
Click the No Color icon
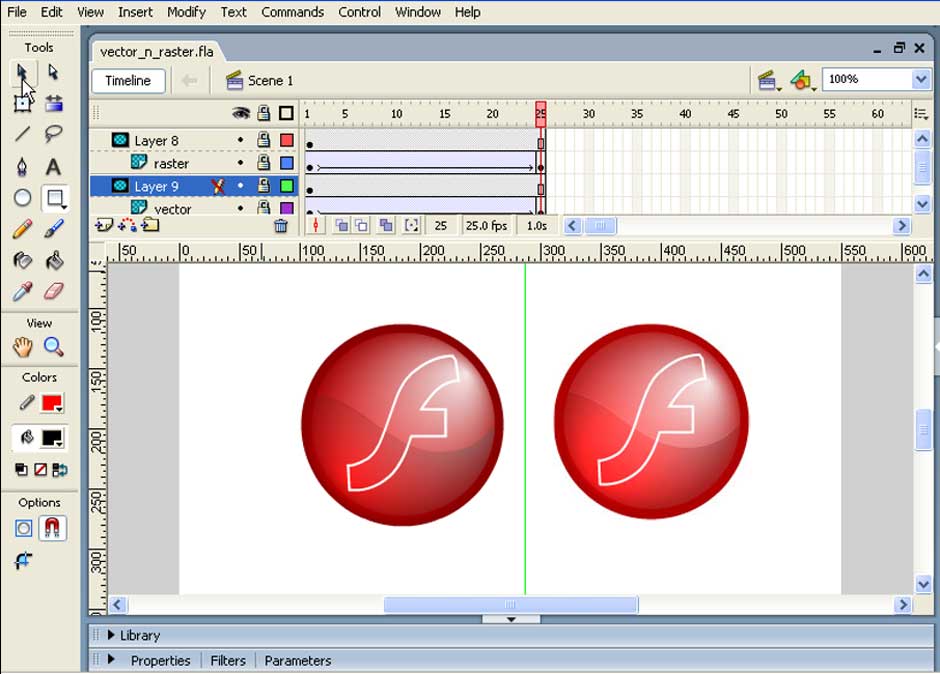coord(40,470)
